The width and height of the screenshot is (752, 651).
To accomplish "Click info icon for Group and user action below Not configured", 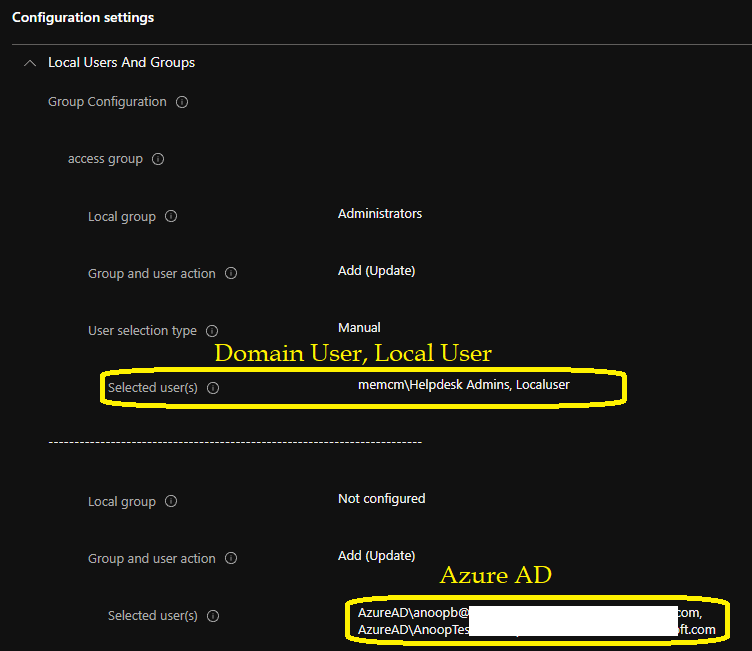I will pyautogui.click(x=231, y=559).
